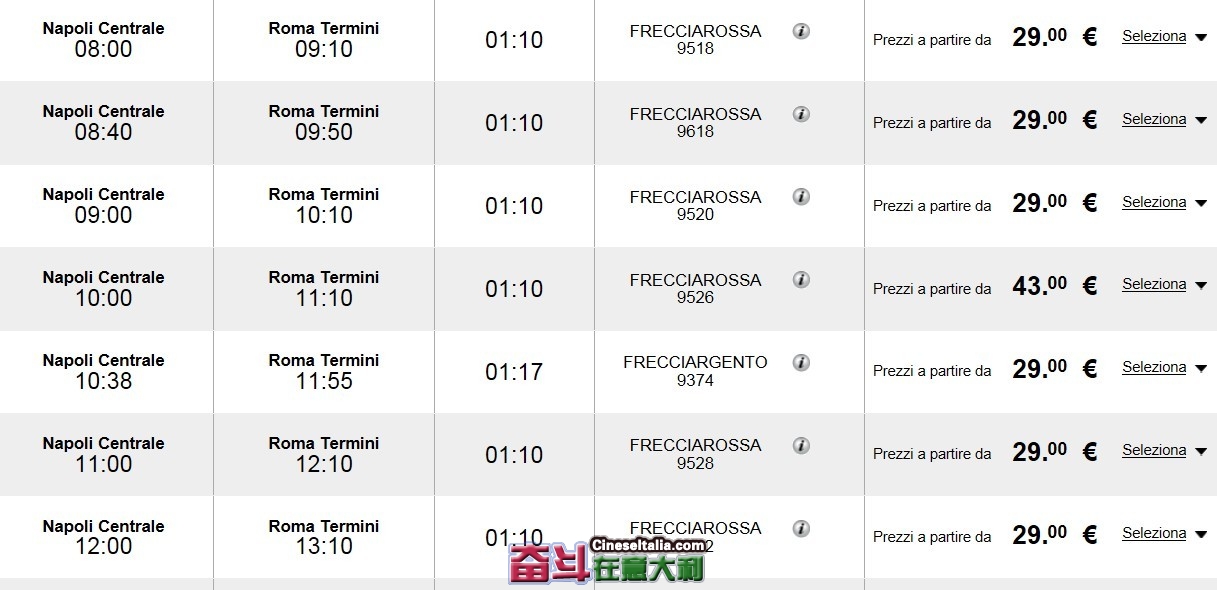1217x590 pixels.
Task: Expand arrow next to Seleziona for 10:00 train
Action: (x=1201, y=286)
